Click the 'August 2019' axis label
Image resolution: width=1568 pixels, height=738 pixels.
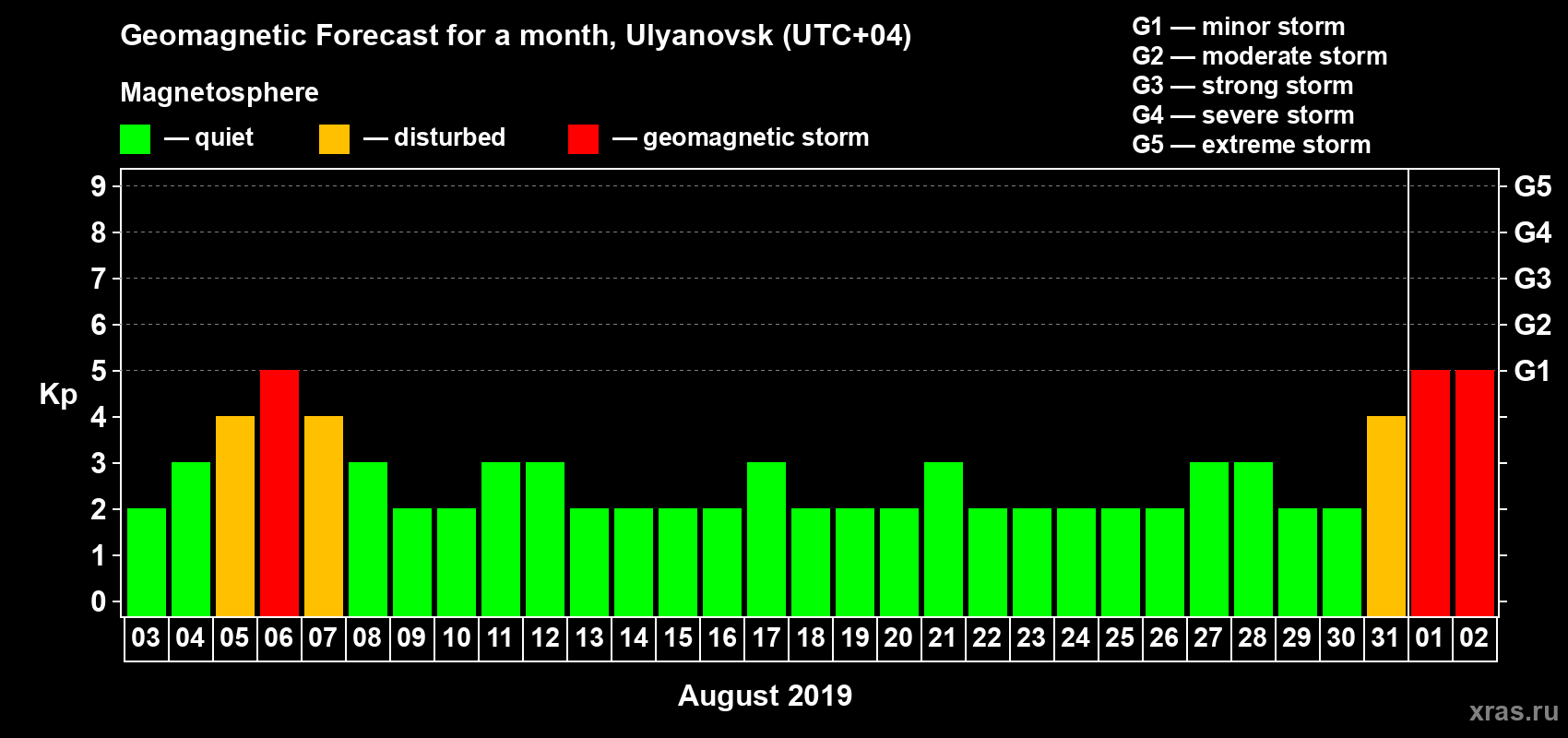pyautogui.click(x=766, y=696)
